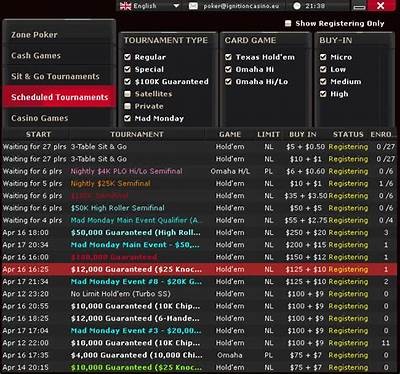Click the $35 + $3.50 buy-in cell
400x374 pixels.
(306, 196)
